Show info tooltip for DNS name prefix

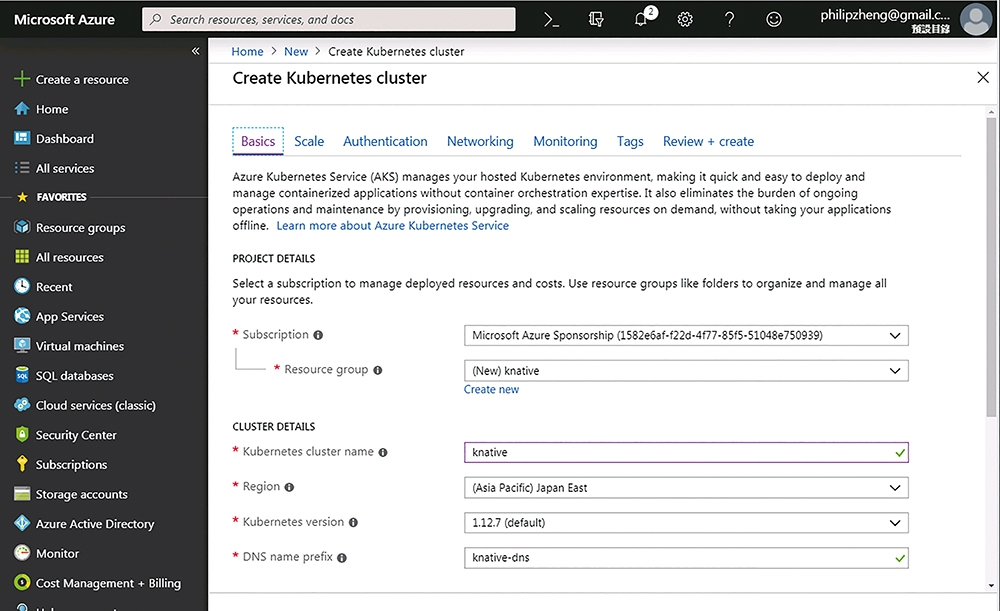(342, 558)
